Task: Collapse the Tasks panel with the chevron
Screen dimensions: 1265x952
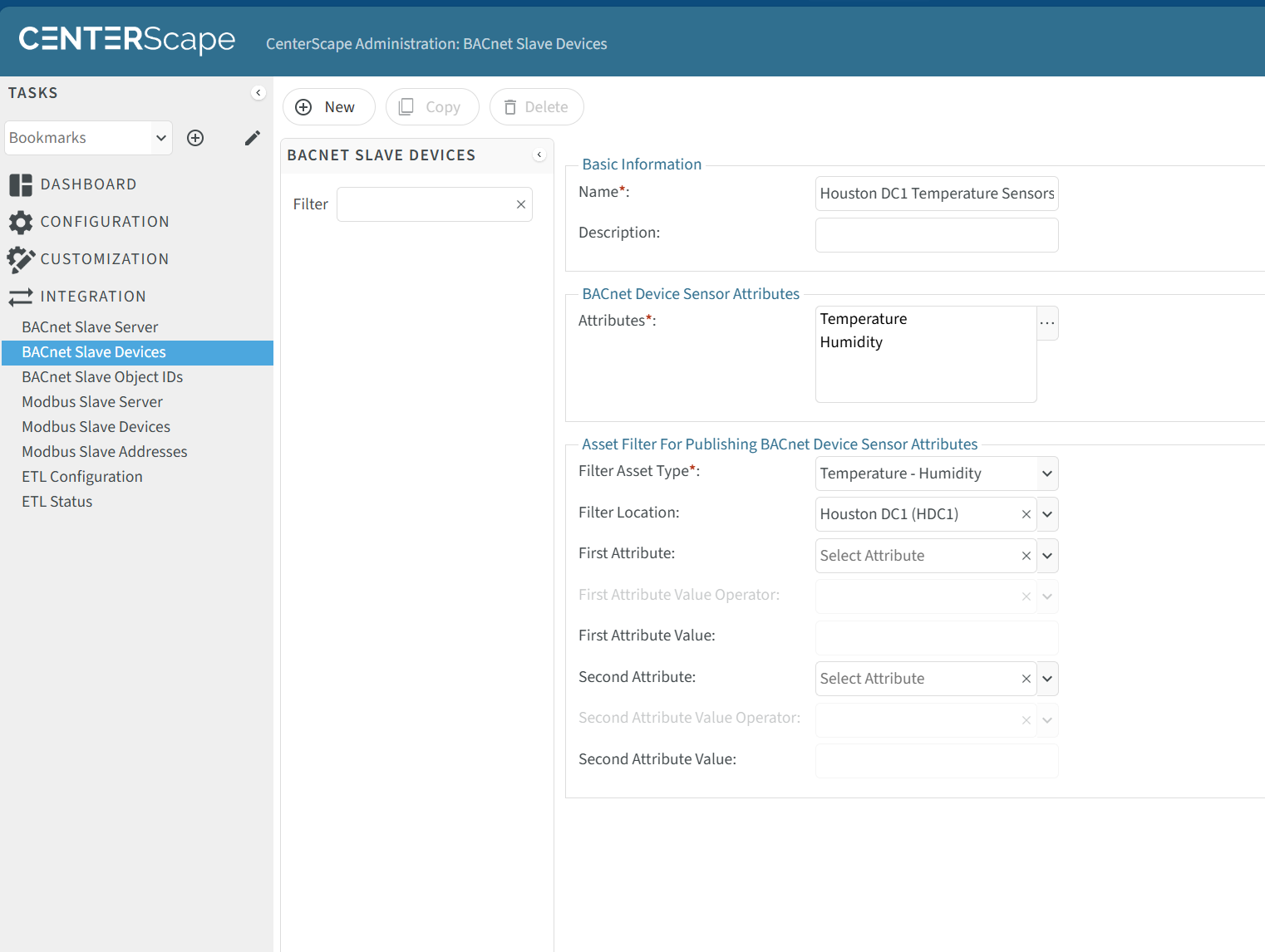Action: (x=258, y=92)
